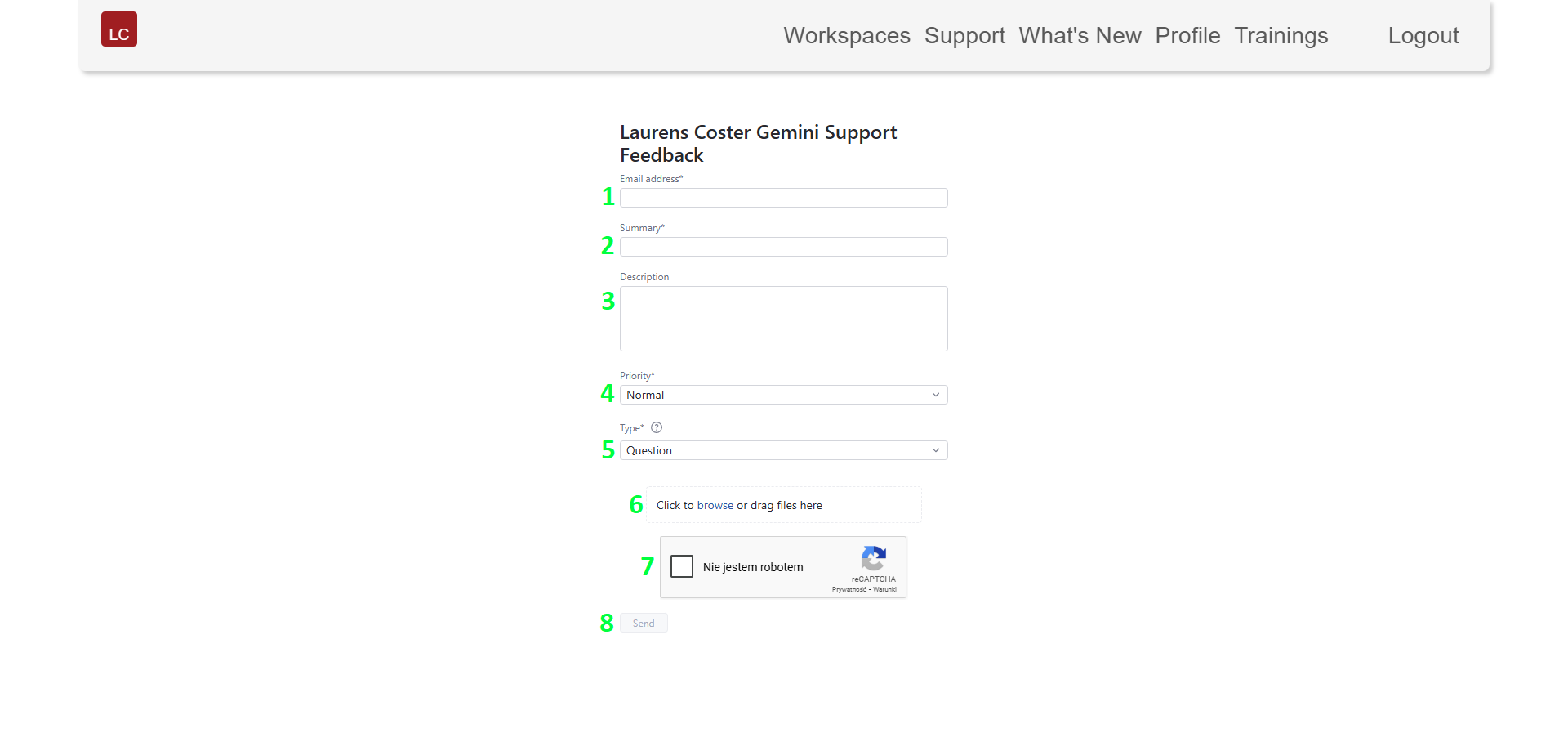Click the Send button
1568x751 pixels.
[644, 623]
